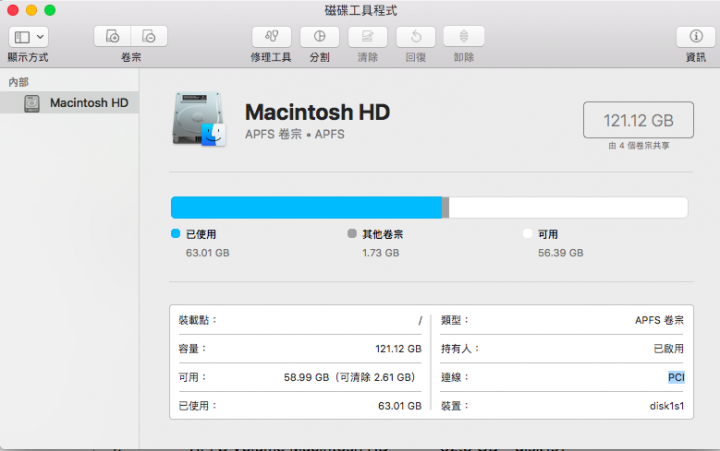Click the blue used-space portion of bar
Viewport: 720px width, 451px height.
click(x=306, y=208)
